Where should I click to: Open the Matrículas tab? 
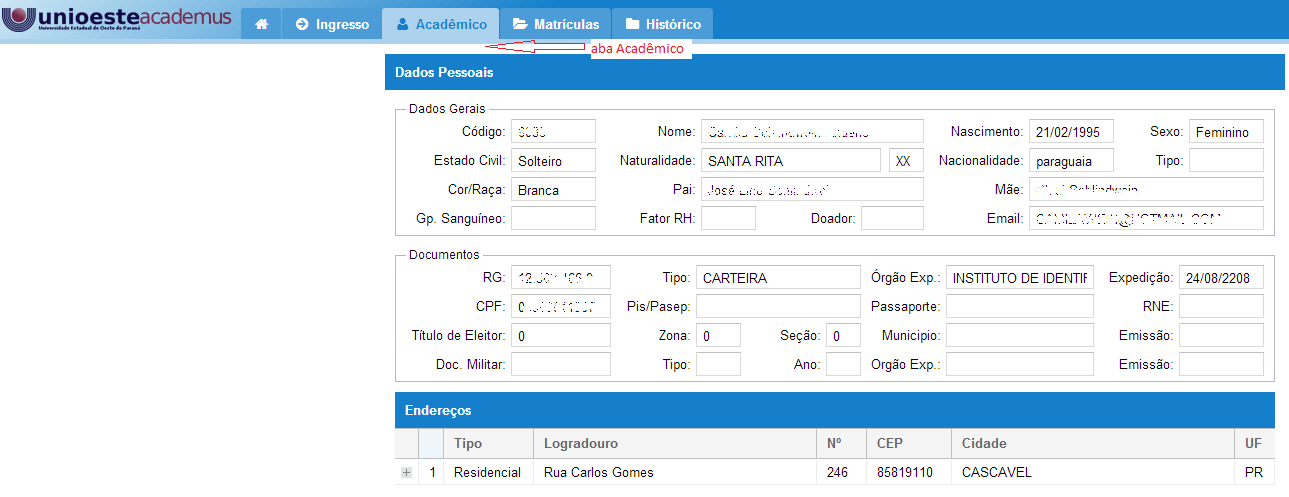555,24
